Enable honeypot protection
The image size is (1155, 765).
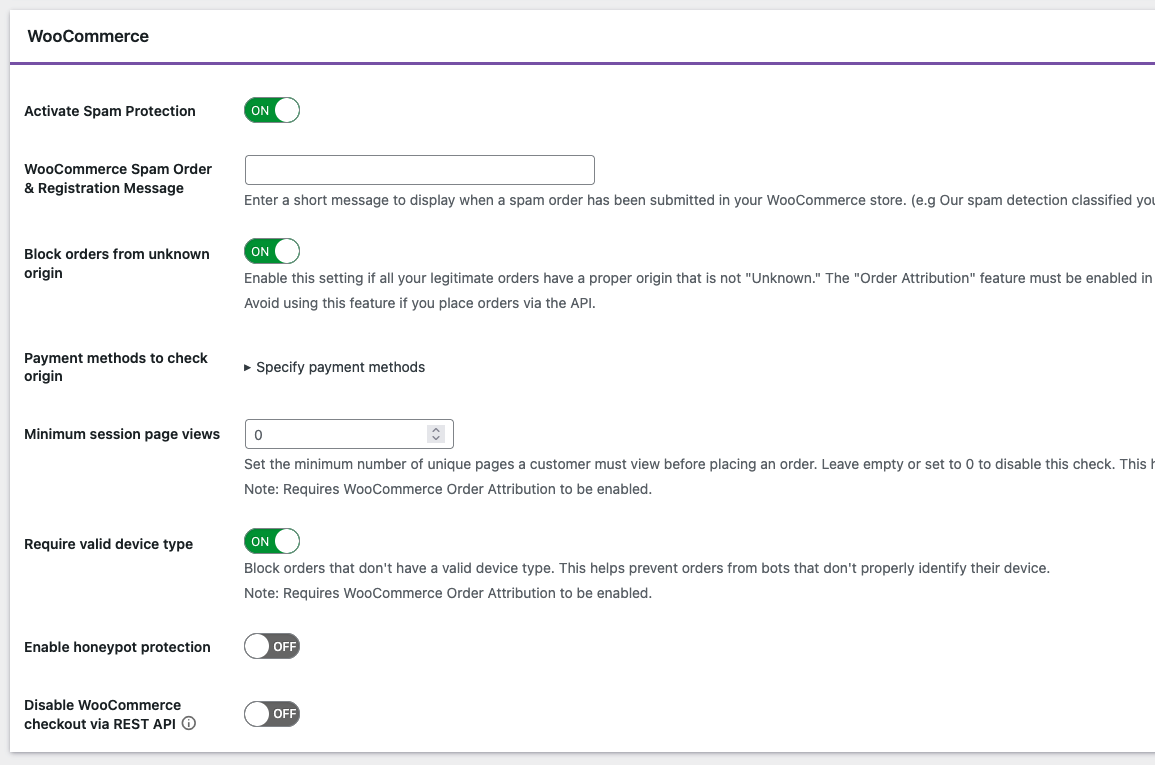[x=271, y=646]
